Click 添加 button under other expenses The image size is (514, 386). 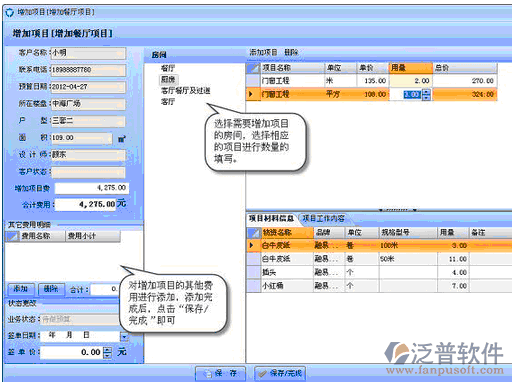click(20, 289)
